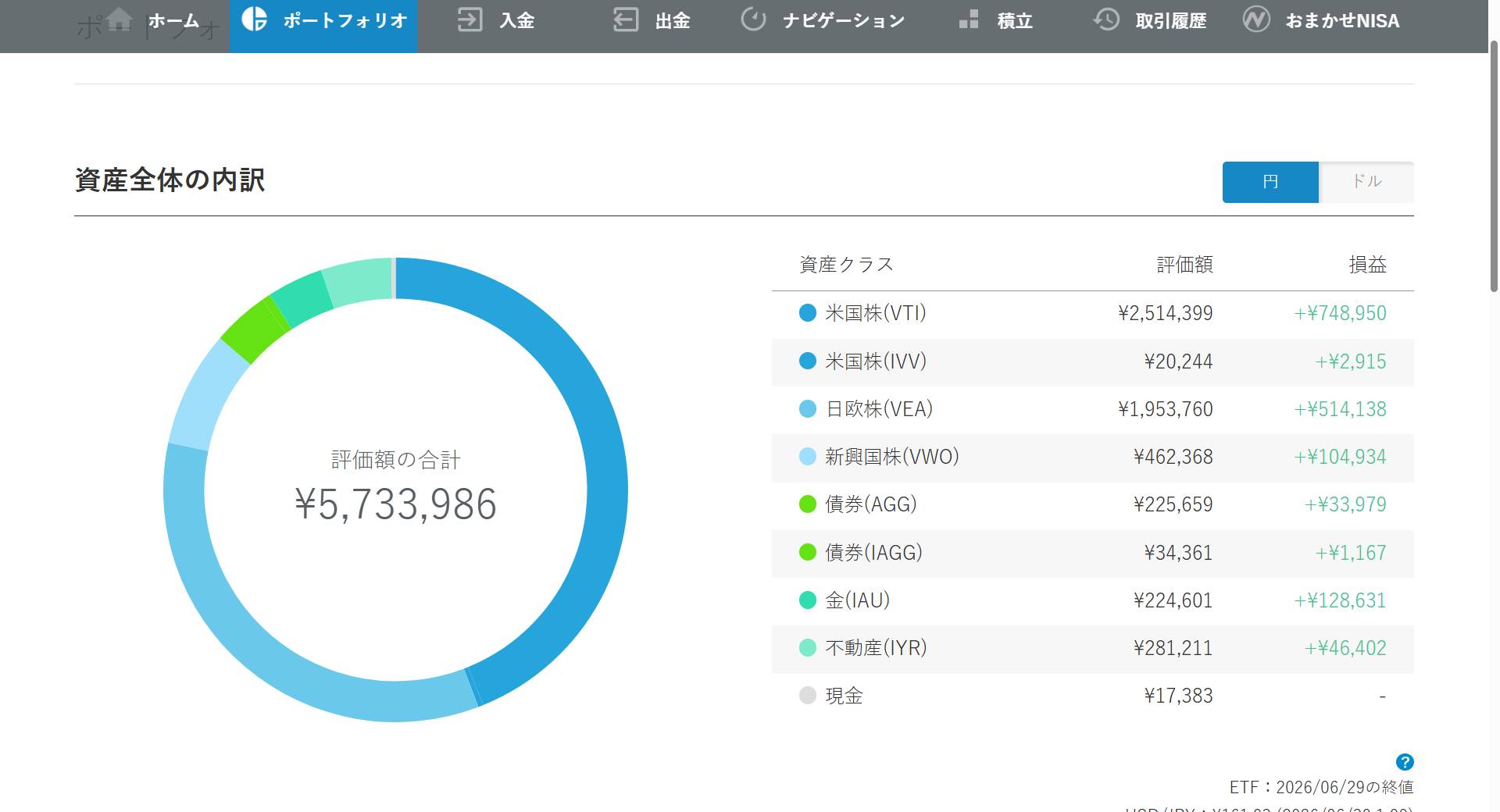The height and width of the screenshot is (812, 1500).
Task: Click the ¥1,953,760 valuation value
Action: 1165,409
